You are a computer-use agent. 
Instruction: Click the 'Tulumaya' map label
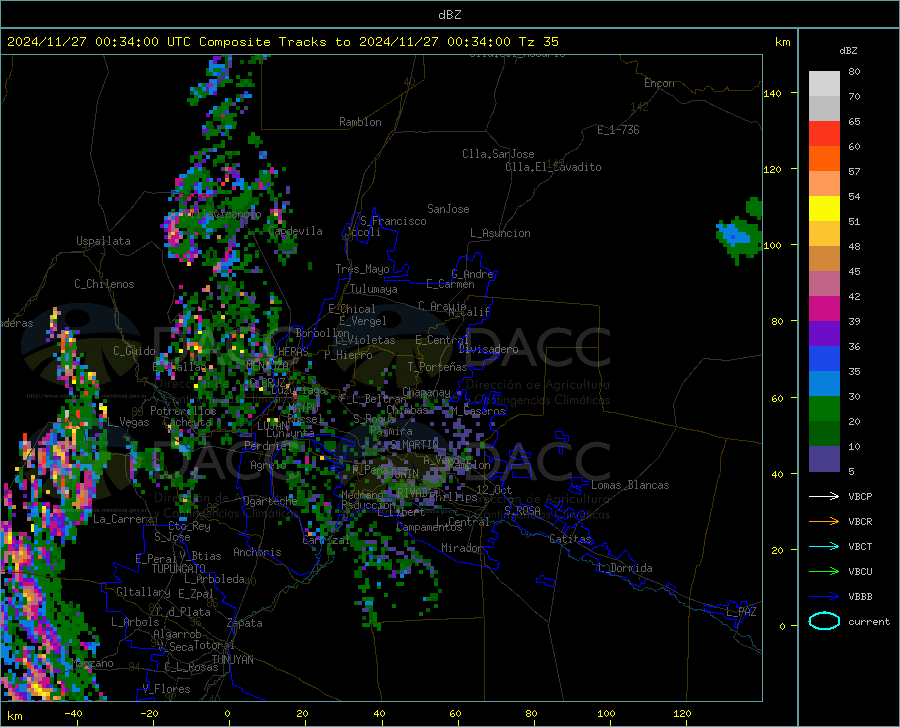coord(374,289)
